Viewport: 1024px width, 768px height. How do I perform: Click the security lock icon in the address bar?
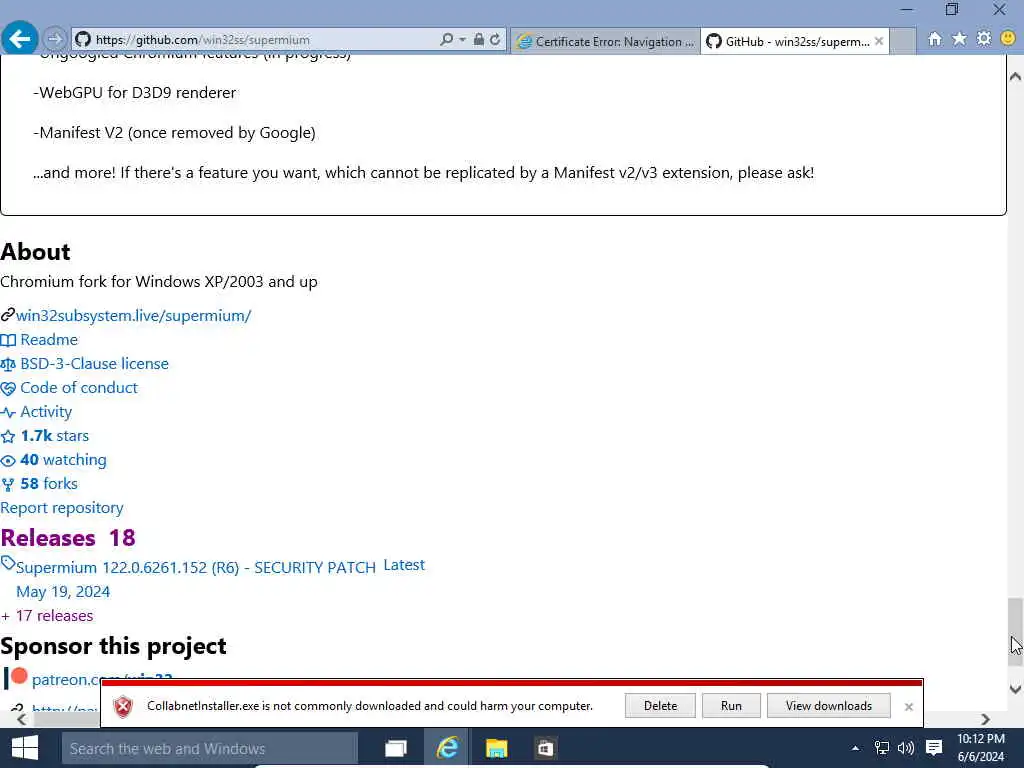coord(479,39)
